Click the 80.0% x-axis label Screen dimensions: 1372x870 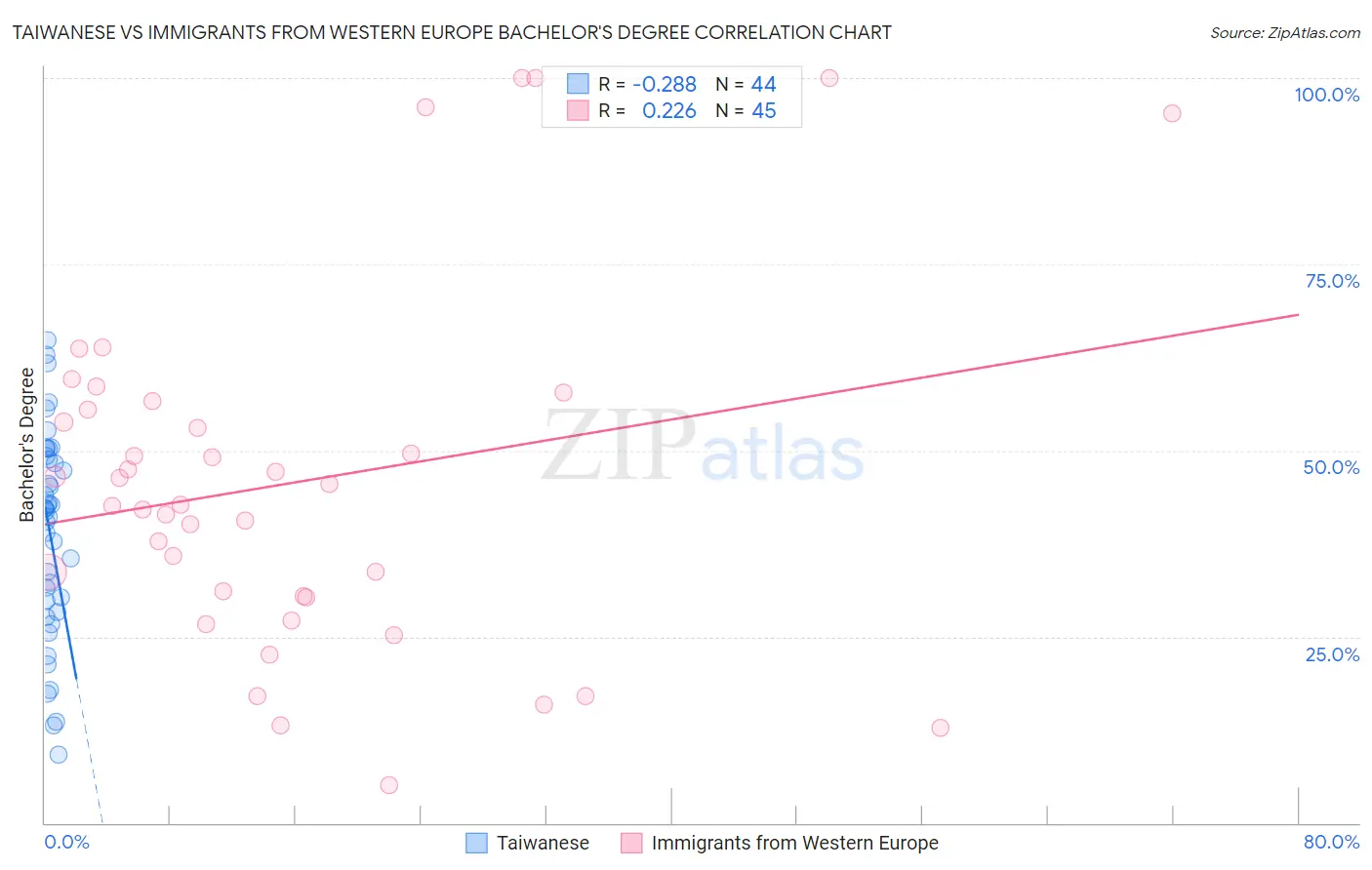[1331, 842]
